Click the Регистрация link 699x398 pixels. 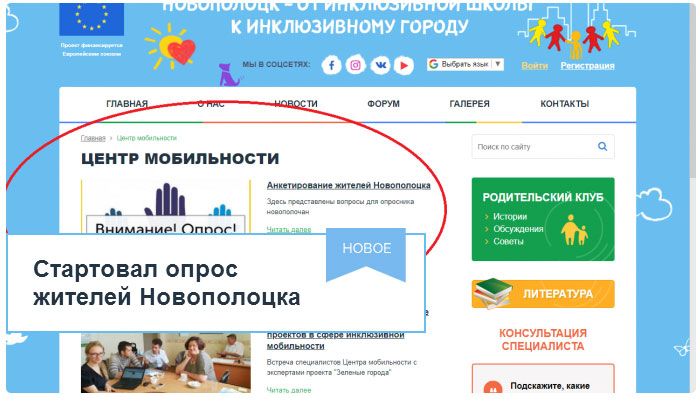point(588,66)
